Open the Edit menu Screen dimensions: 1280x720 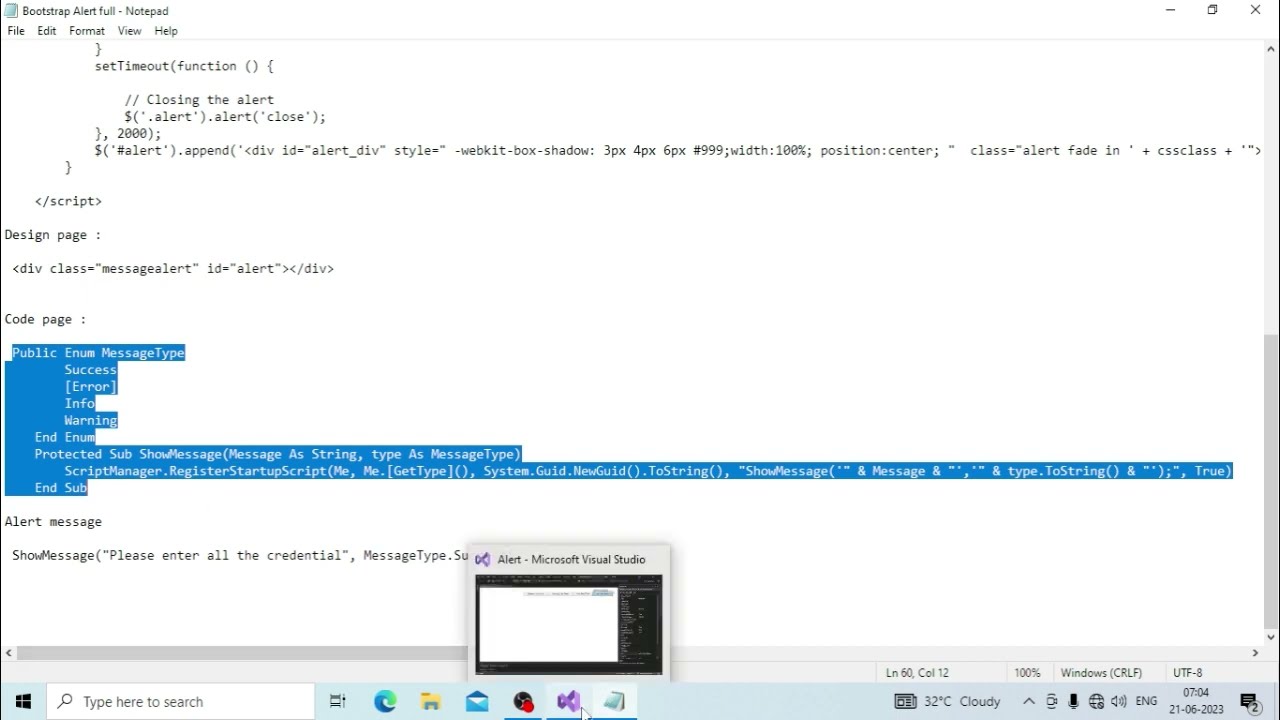[47, 31]
